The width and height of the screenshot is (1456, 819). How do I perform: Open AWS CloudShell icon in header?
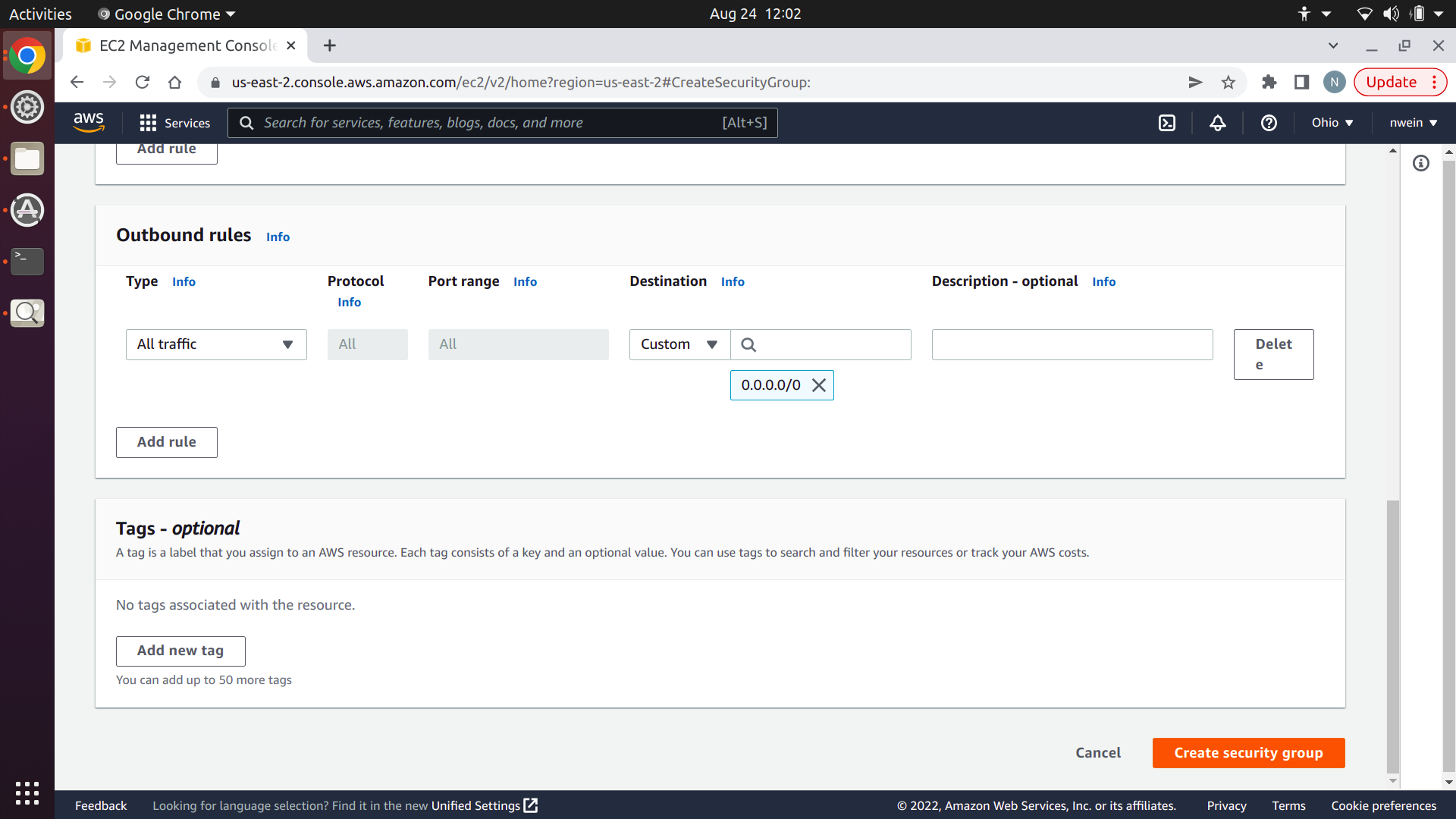pos(1167,123)
